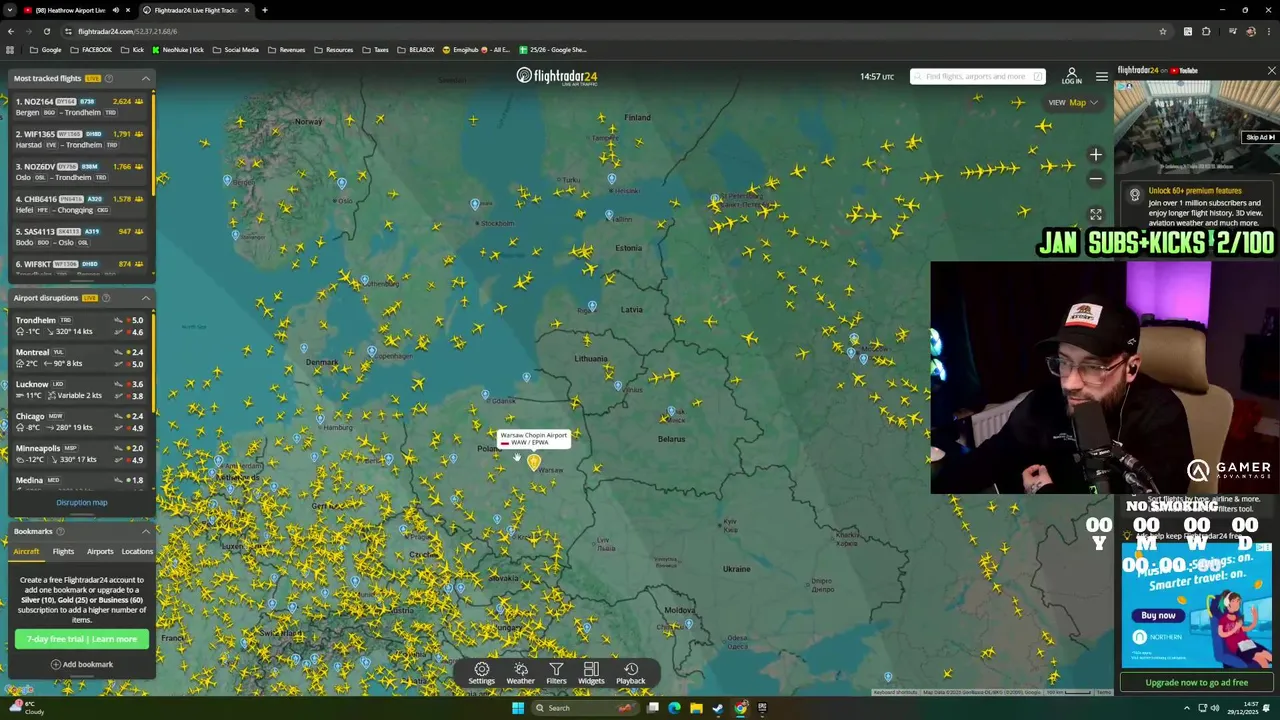Skip the YouTube ad
This screenshot has height=720, width=1280.
tap(1259, 137)
